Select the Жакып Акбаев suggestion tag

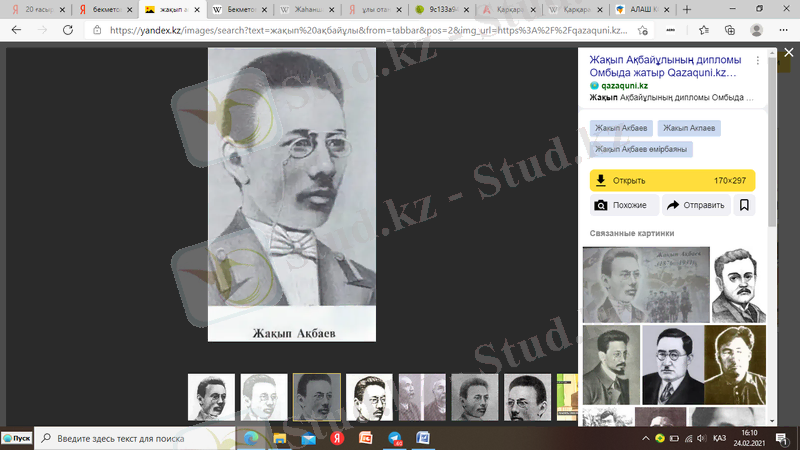tap(621, 129)
